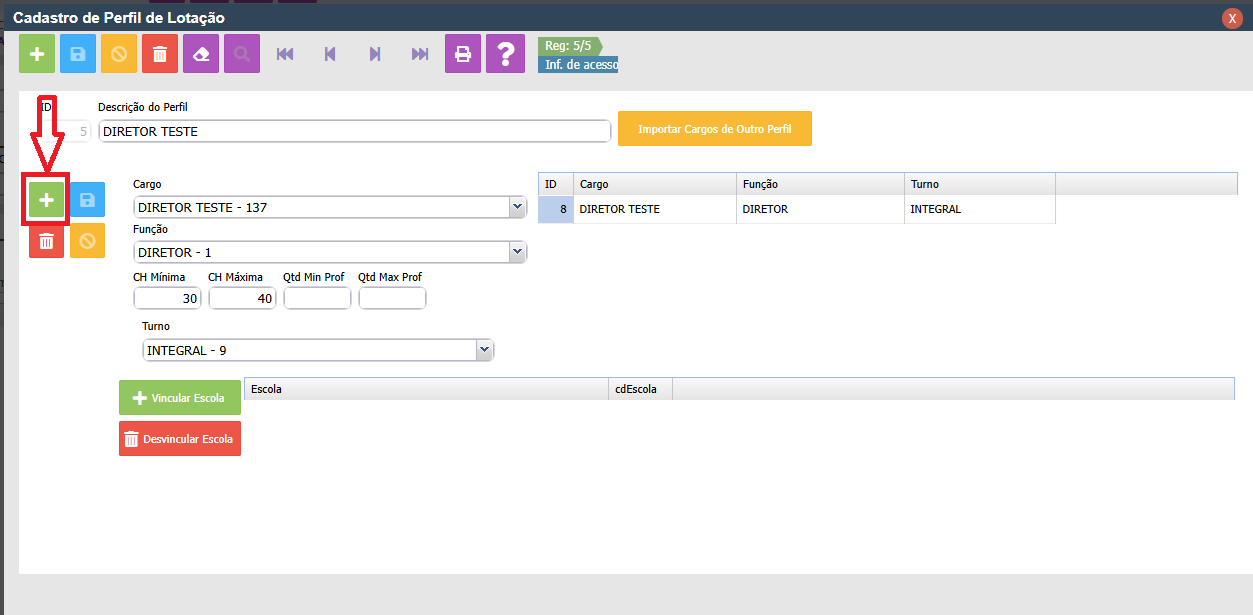The height and width of the screenshot is (615, 1253).
Task: Go to the first record navigation arrow
Action: click(x=285, y=54)
